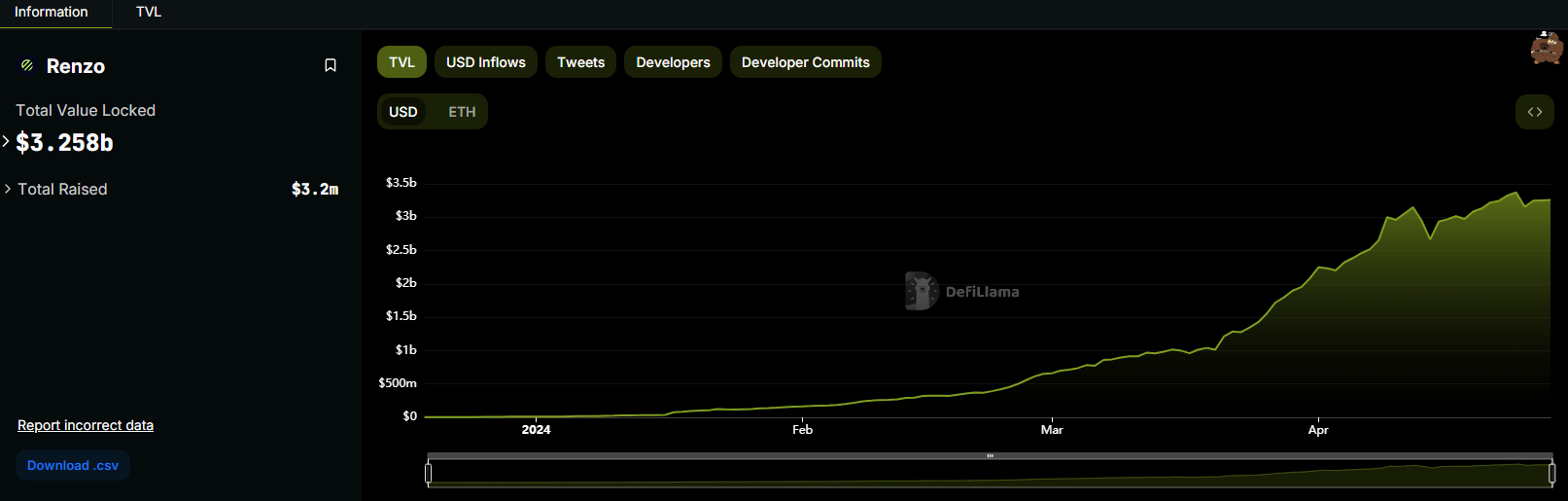Click the $1.5b axis label
This screenshot has height=501, width=1568.
[x=401, y=316]
